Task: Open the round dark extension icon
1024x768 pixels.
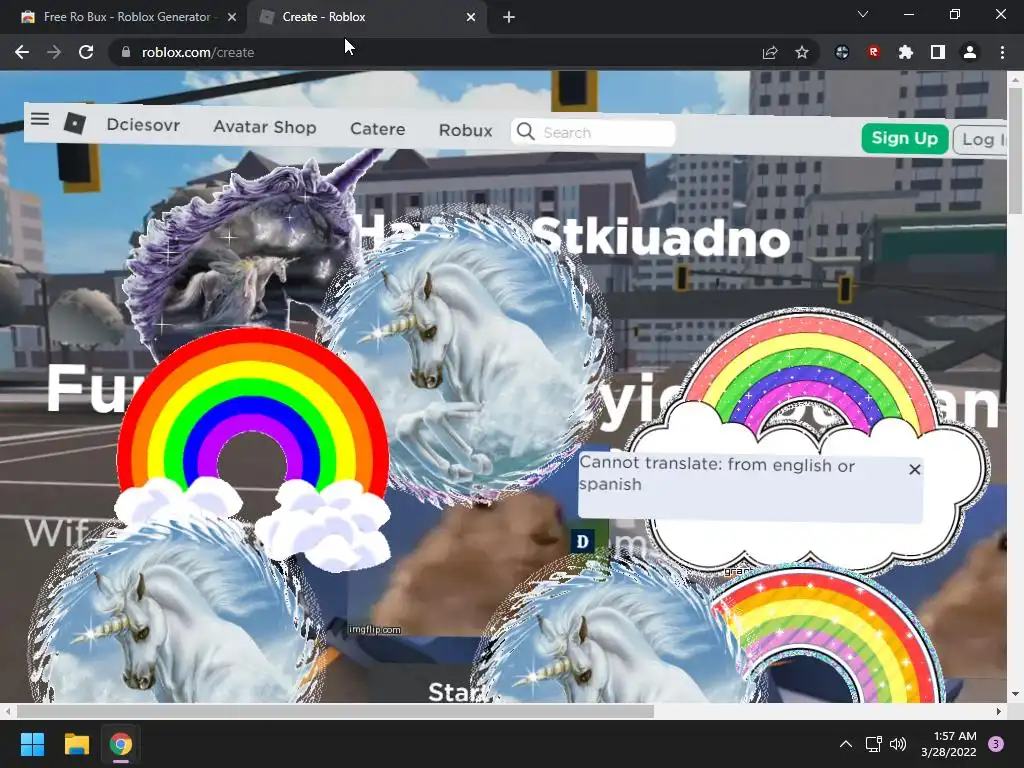Action: tap(842, 52)
